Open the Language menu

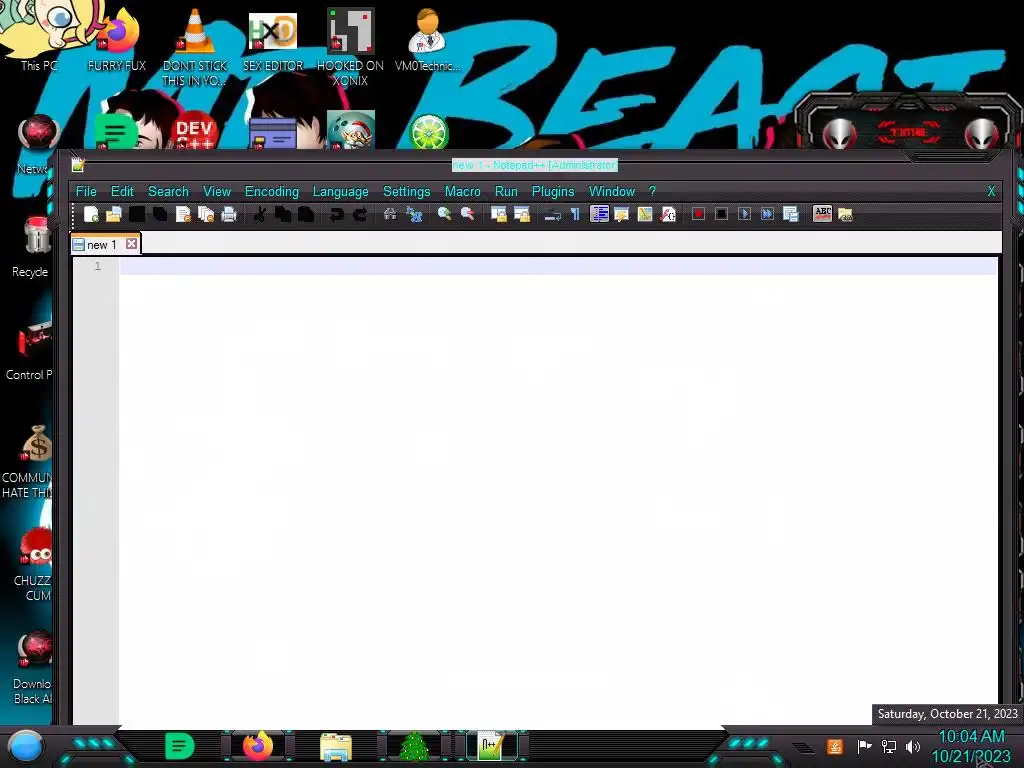340,191
